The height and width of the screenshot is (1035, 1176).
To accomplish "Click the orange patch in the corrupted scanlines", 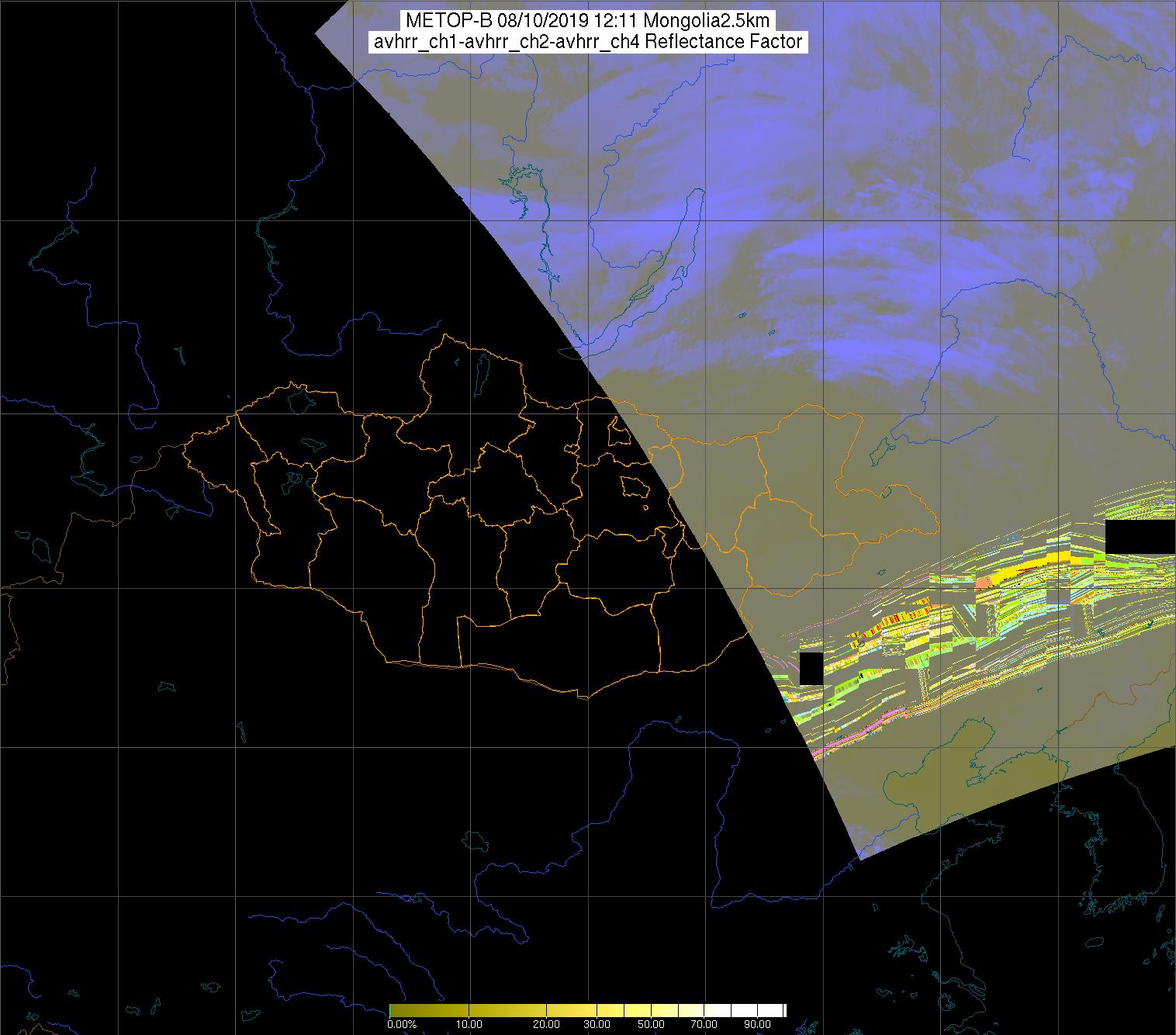I will (984, 582).
